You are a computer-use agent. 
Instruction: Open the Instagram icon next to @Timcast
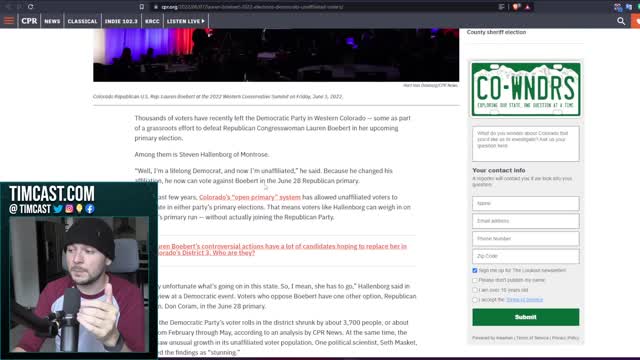pyautogui.click(x=69, y=209)
